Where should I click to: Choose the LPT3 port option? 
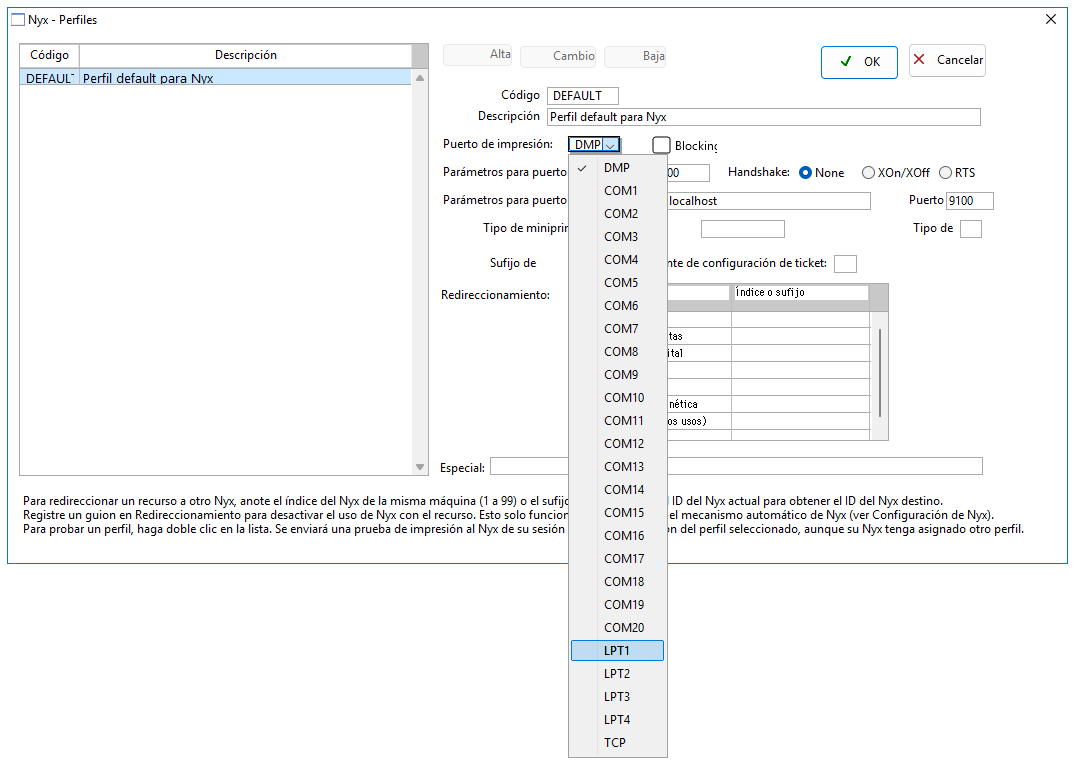point(617,696)
